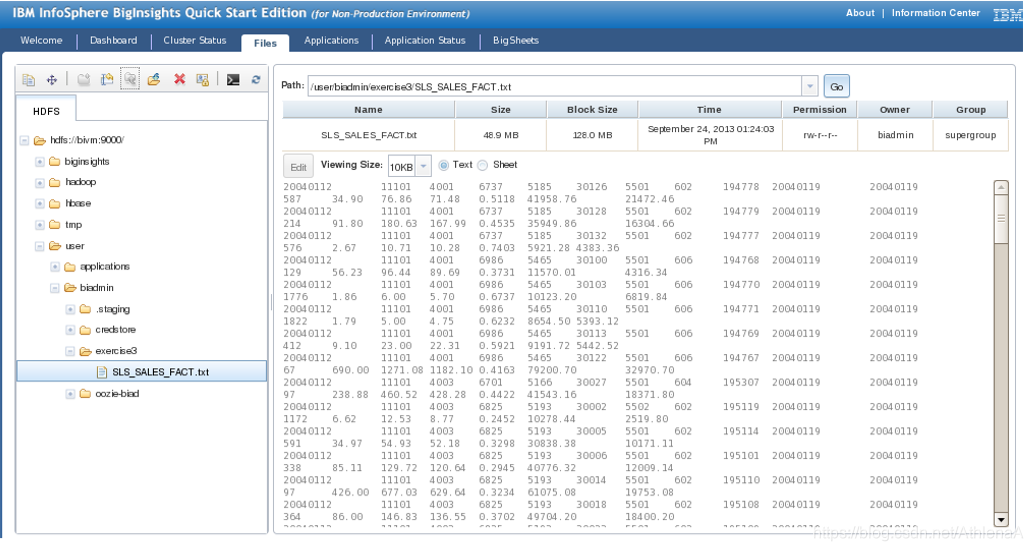The height and width of the screenshot is (551, 1033).
Task: Click the blue Refresh arrows icon
Action: tap(256, 80)
